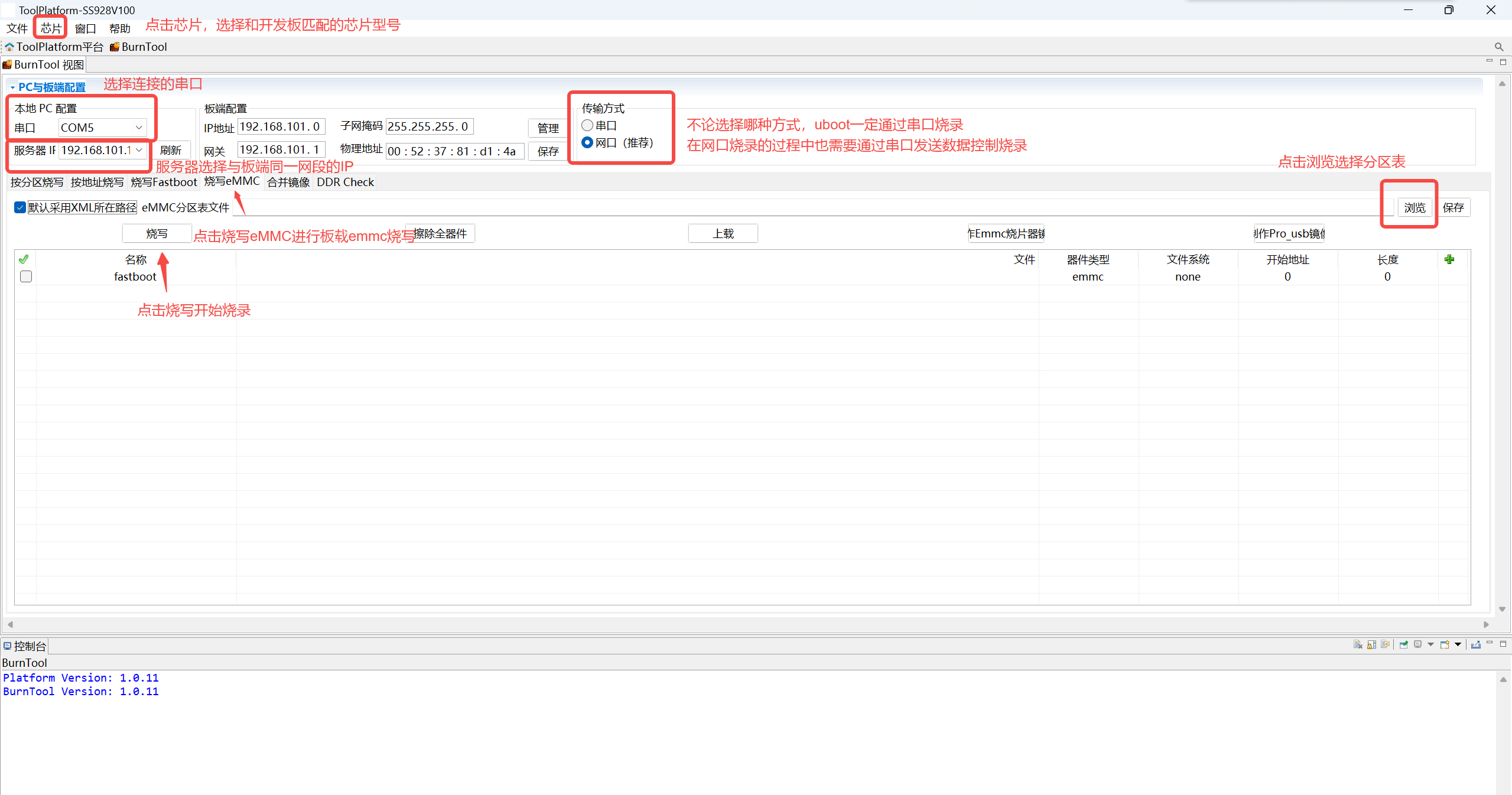Click the horizontal scrollbar right arrow
1512x795 pixels.
tap(1486, 624)
